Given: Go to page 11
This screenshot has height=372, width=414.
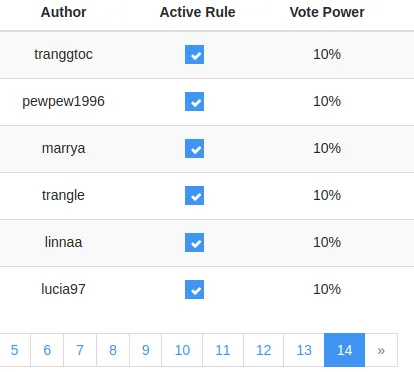Looking at the screenshot, I should pos(223,350).
